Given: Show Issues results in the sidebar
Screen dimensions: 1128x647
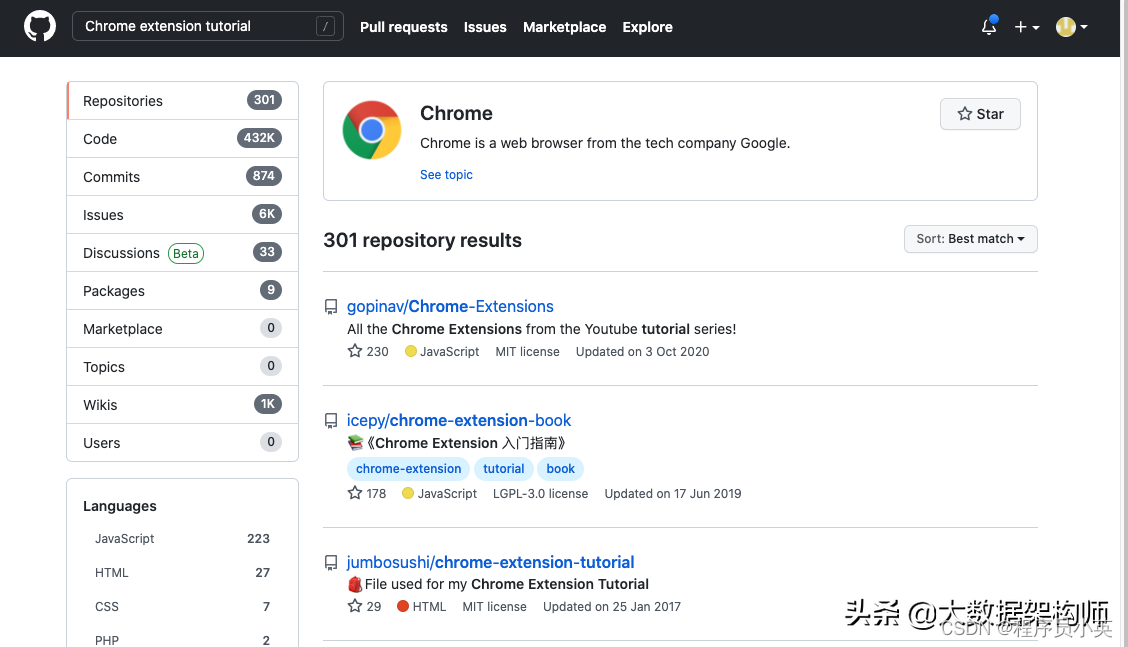Looking at the screenshot, I should tap(183, 215).
